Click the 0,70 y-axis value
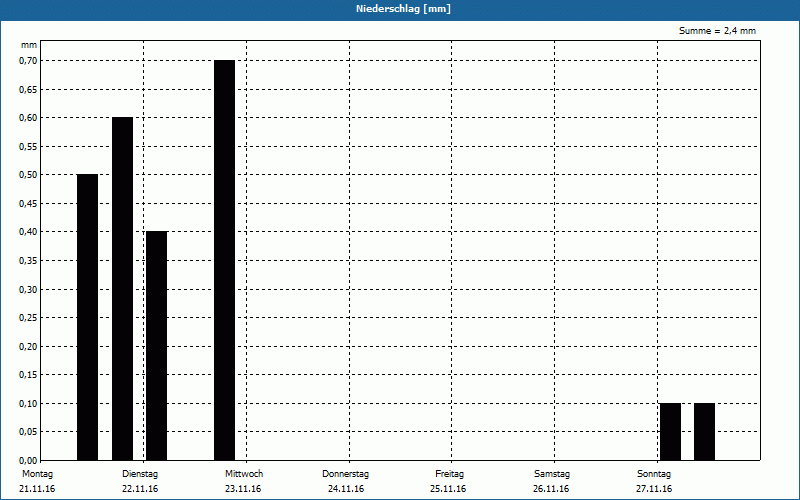This screenshot has height=500, width=800. [28, 61]
